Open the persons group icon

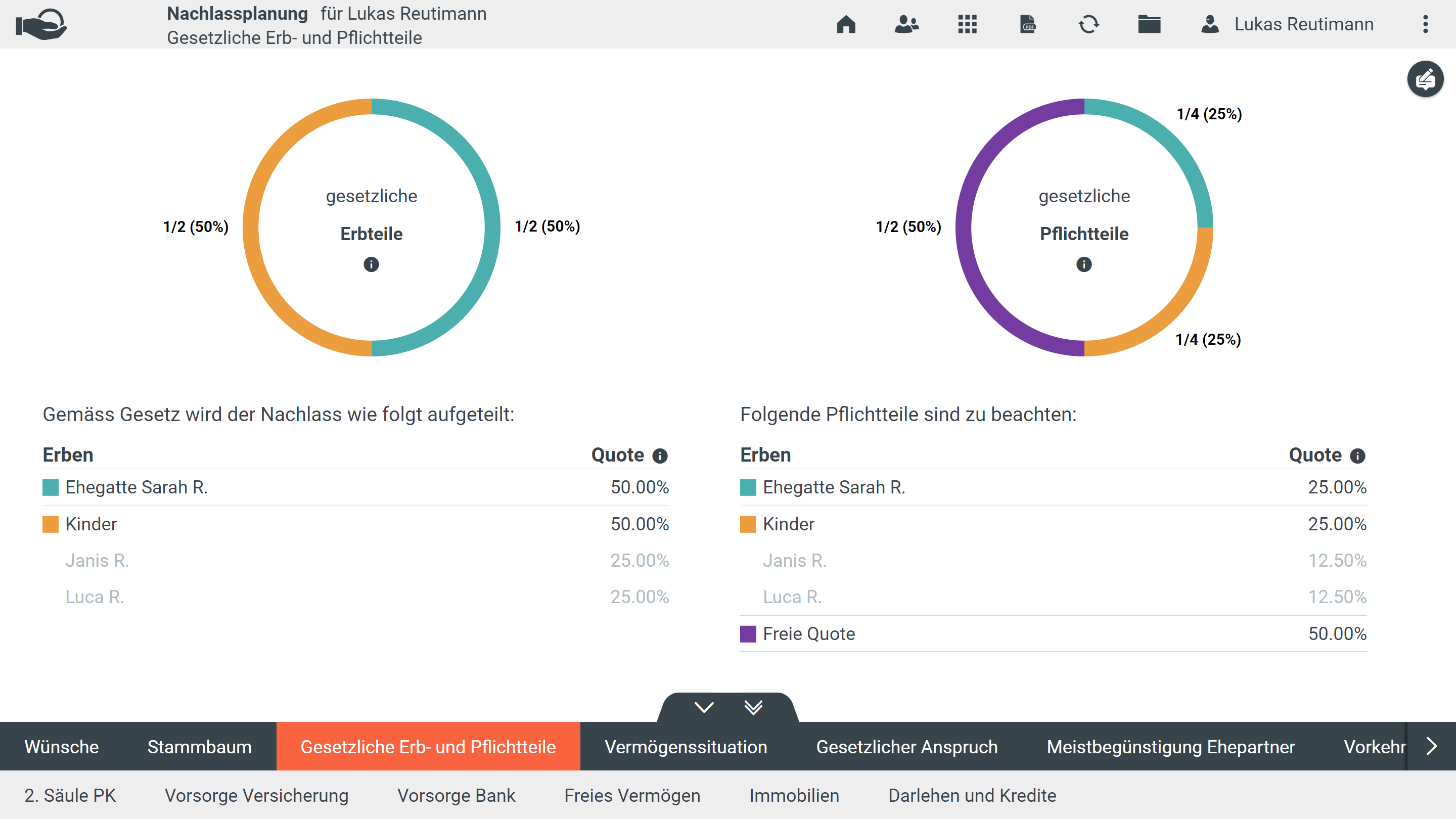click(906, 24)
